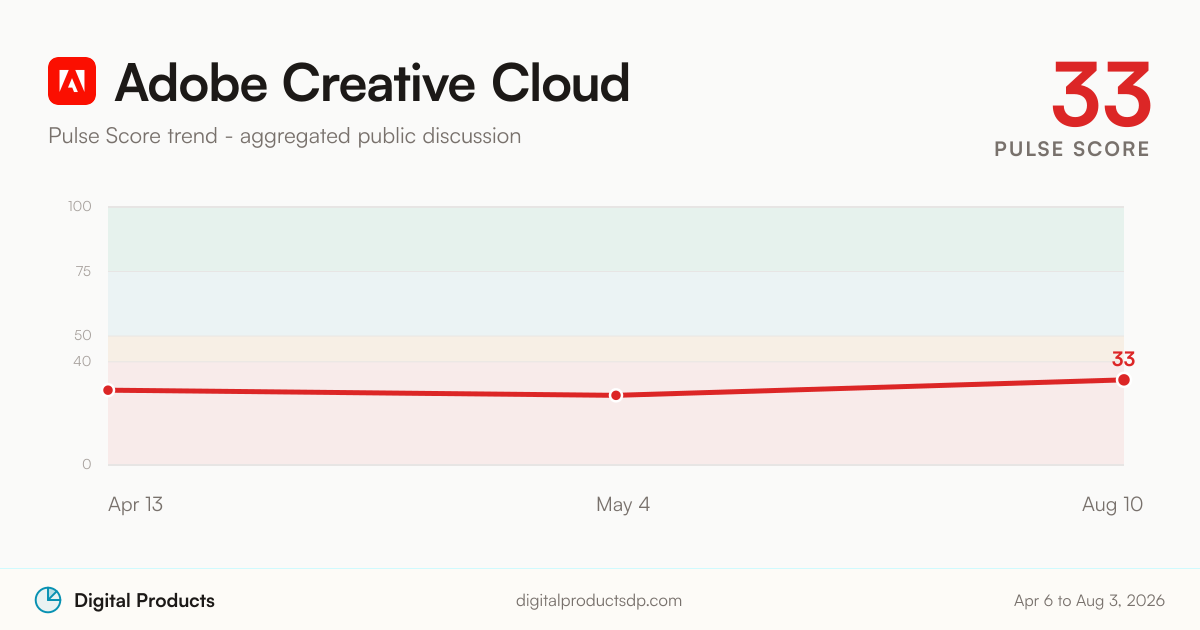
Task: Click the Apr 6 to Aug 3, 2026 date range
Action: [x=1089, y=601]
